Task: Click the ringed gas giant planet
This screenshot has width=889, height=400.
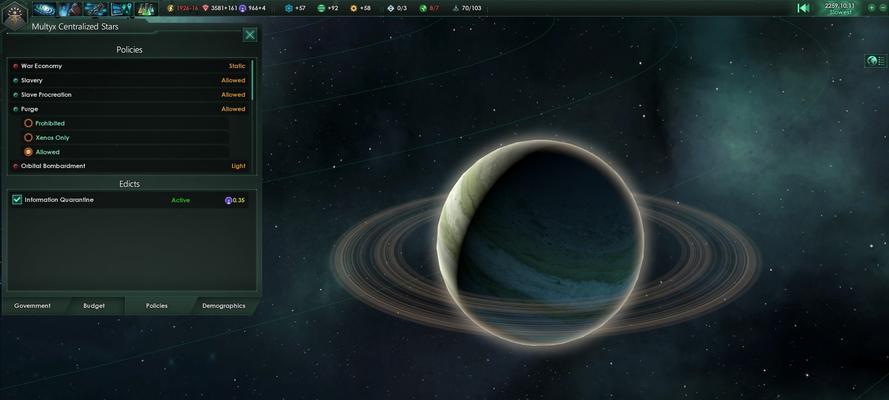Action: click(541, 244)
